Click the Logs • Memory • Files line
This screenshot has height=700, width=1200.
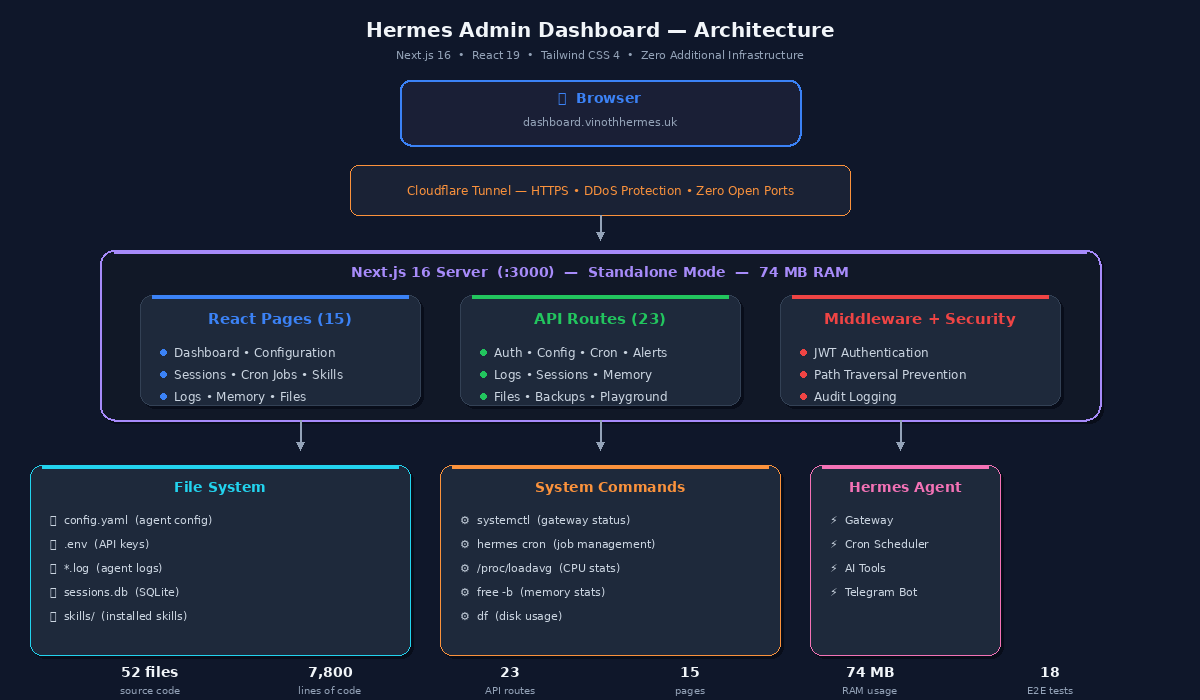pyautogui.click(x=240, y=397)
